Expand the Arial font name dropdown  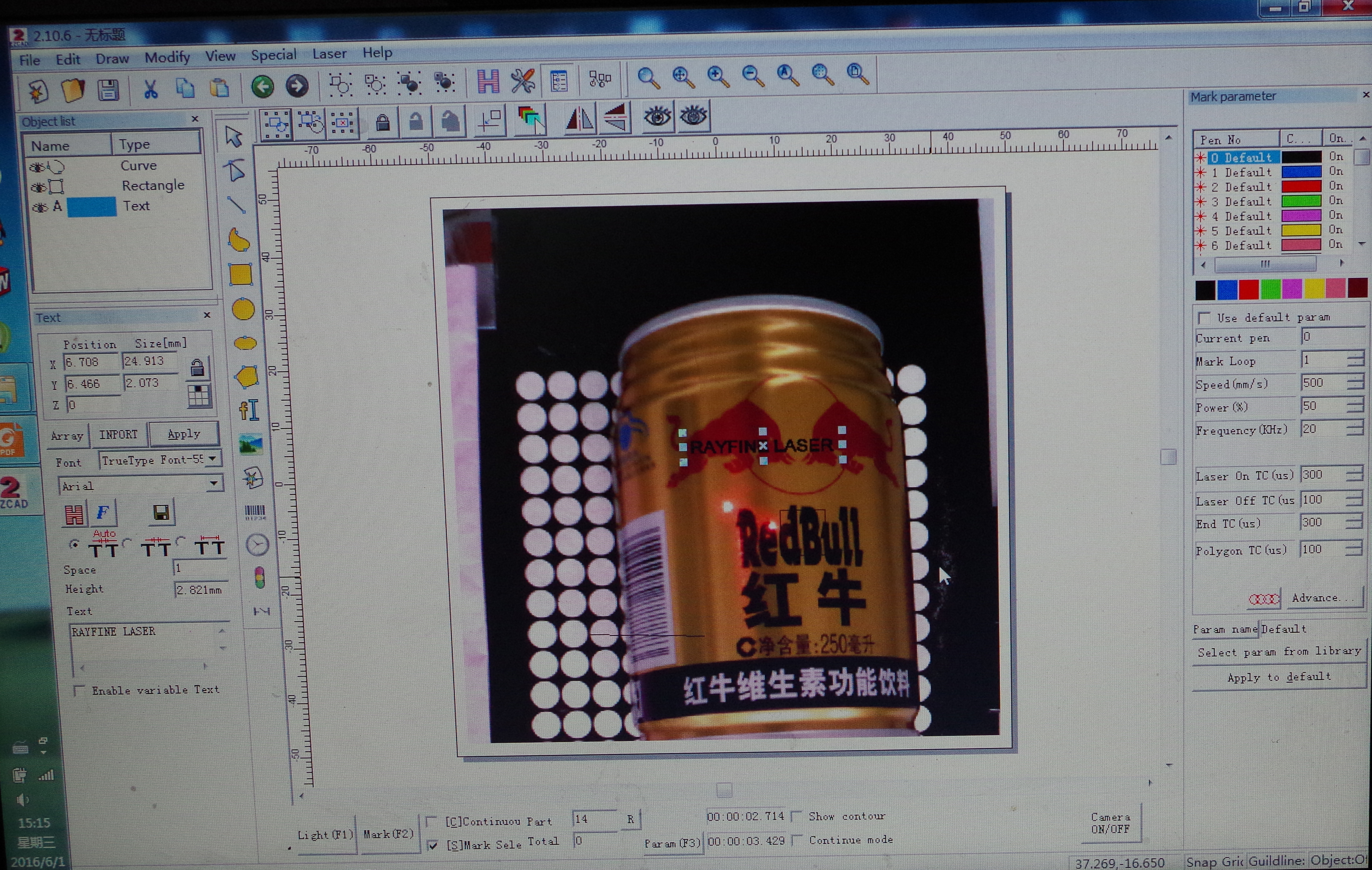(213, 484)
